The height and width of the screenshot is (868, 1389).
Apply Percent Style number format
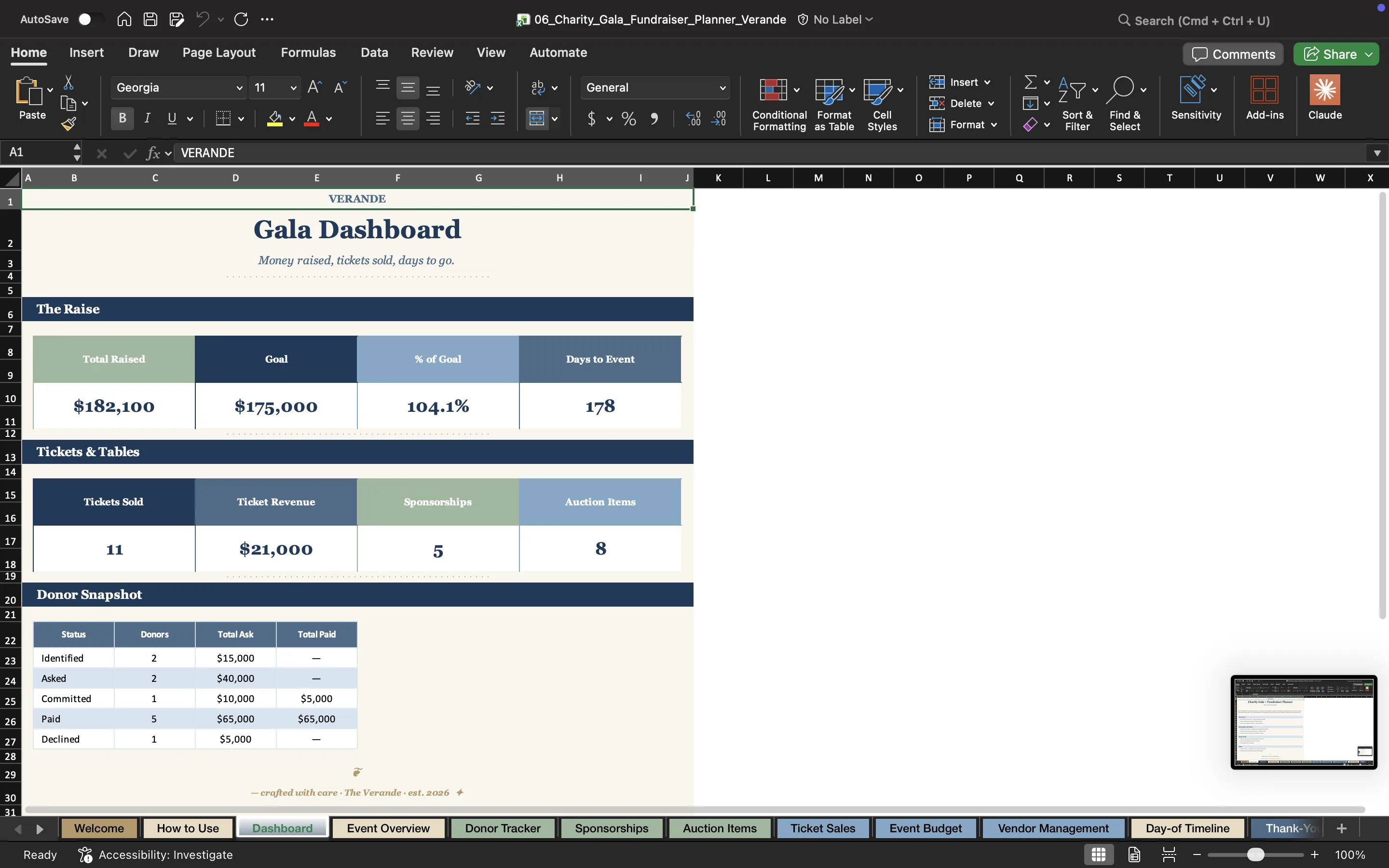(x=629, y=119)
